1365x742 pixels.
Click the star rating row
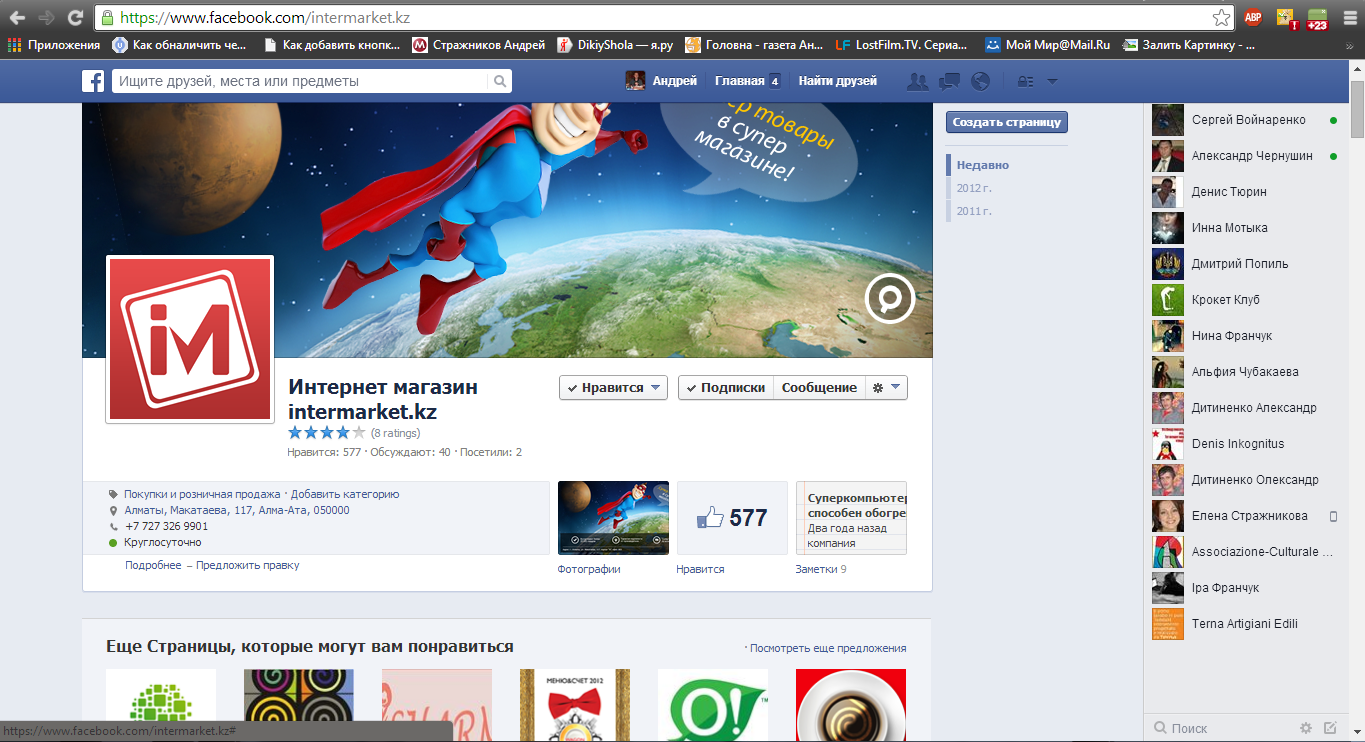click(327, 433)
